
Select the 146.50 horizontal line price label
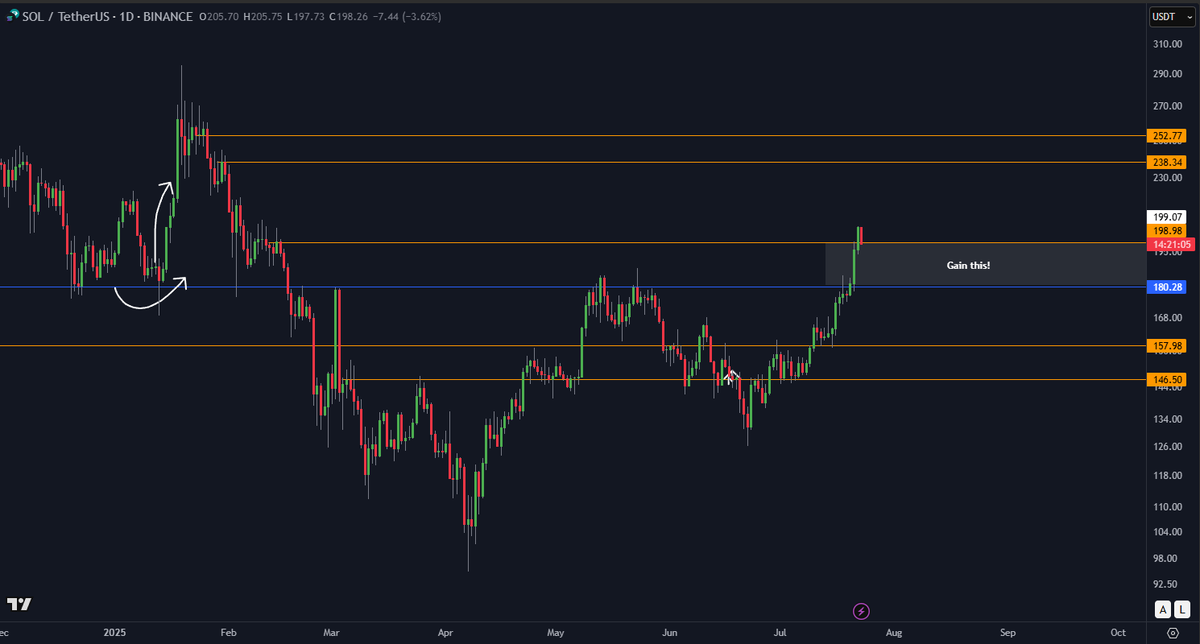pos(1167,380)
